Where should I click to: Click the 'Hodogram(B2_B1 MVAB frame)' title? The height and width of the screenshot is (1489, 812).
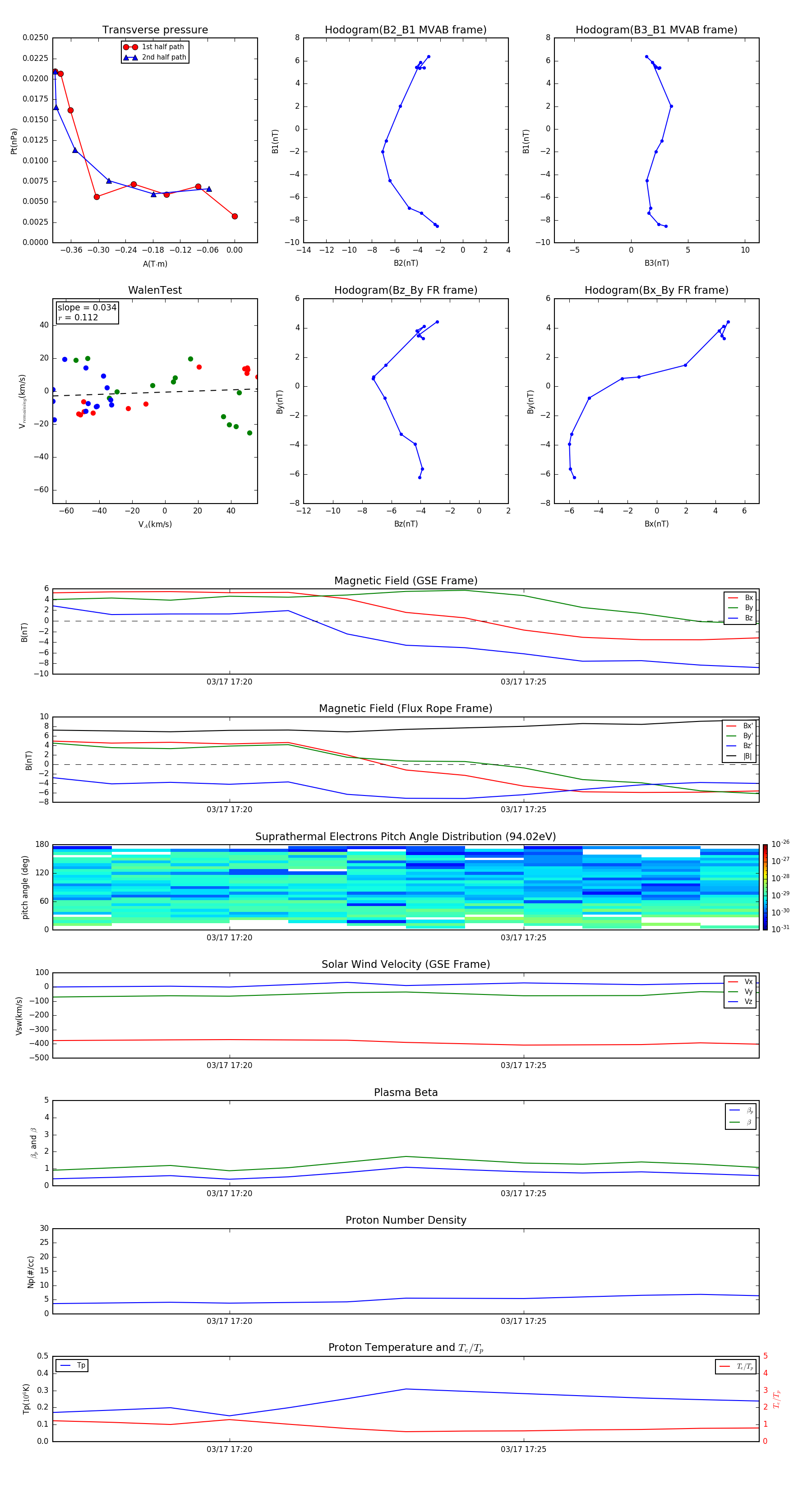click(406, 30)
